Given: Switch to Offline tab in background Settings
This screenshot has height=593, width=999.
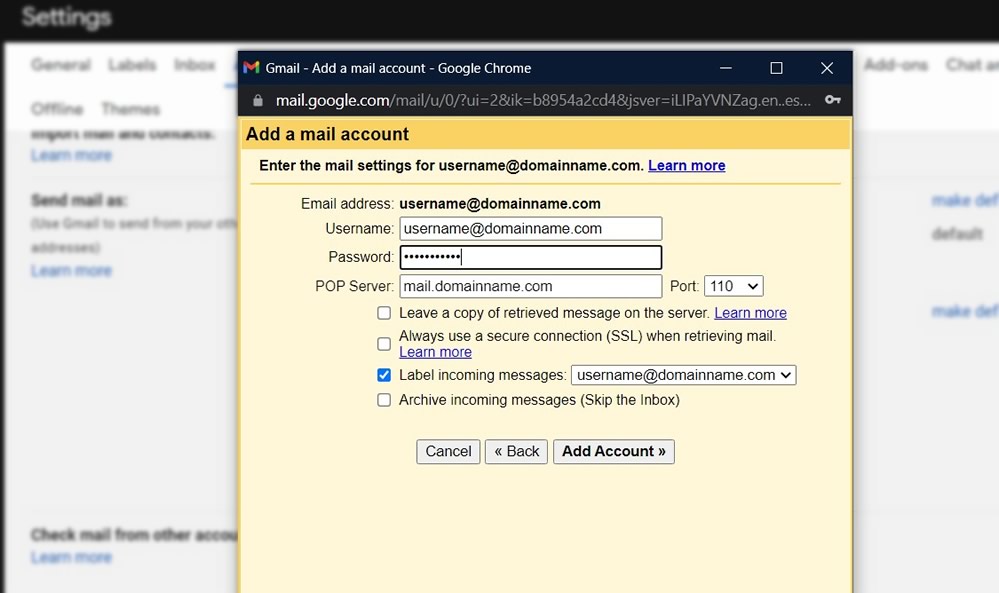Looking at the screenshot, I should pos(57,109).
